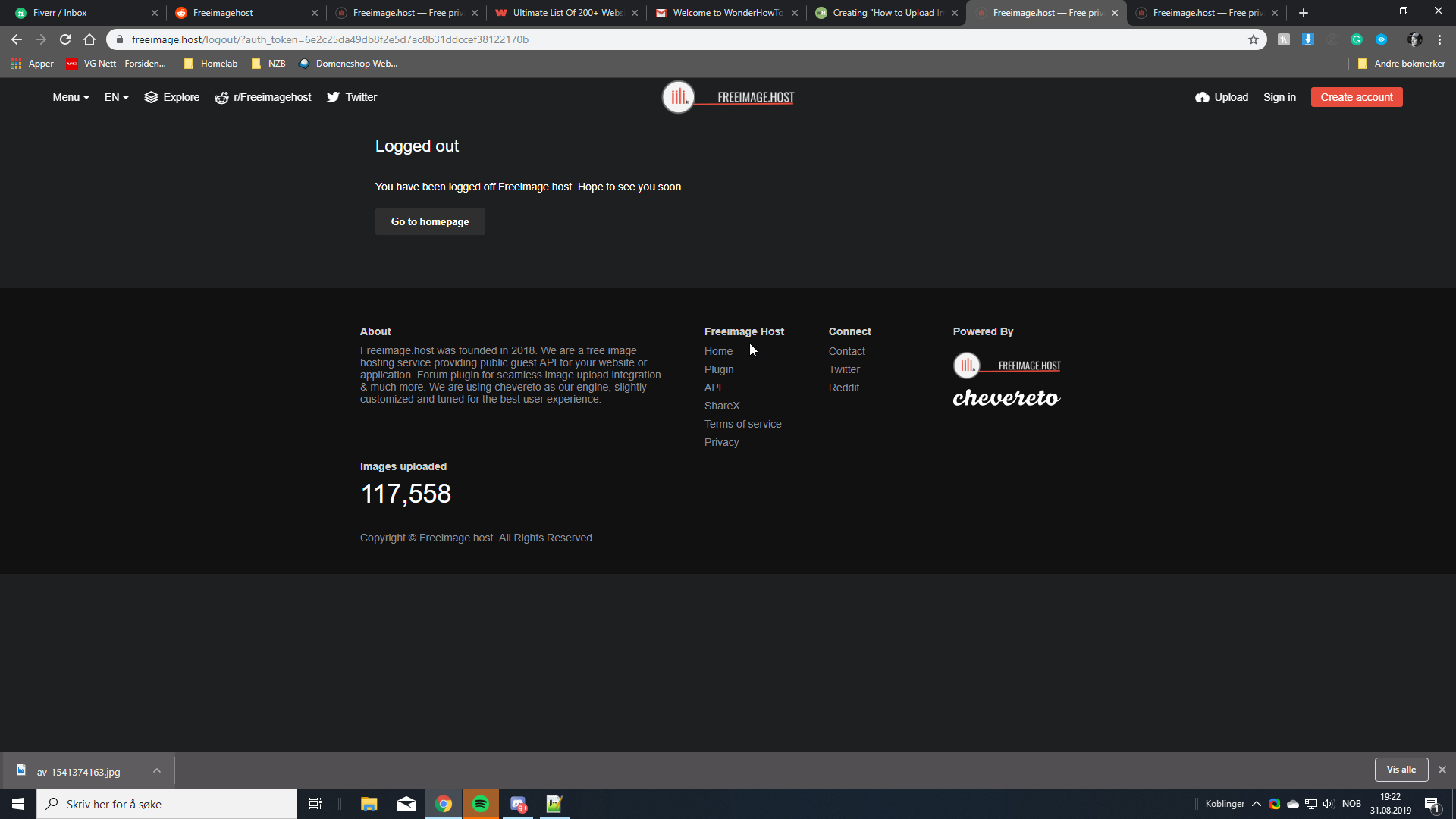Image resolution: width=1456 pixels, height=819 pixels.
Task: Open the EN language dropdown
Action: 116,97
